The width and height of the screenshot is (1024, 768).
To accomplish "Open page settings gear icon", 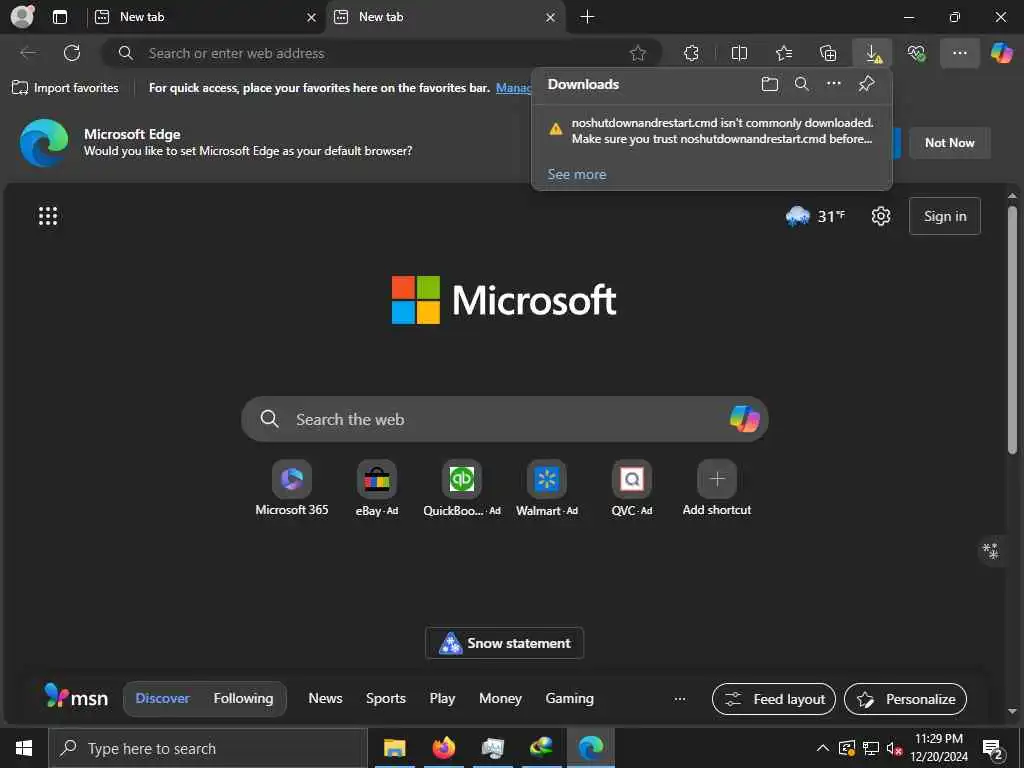I will 880,216.
